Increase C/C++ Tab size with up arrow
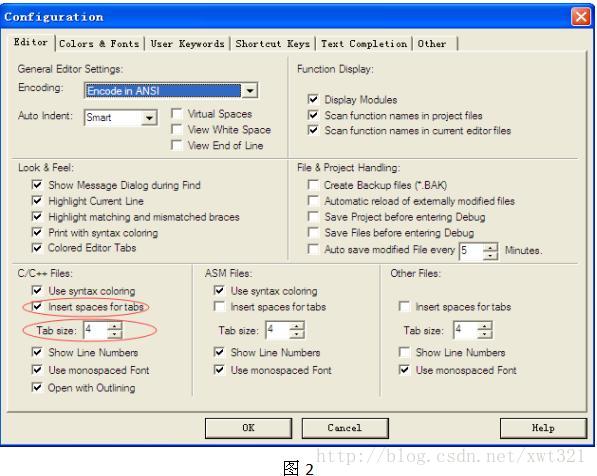The height and width of the screenshot is (476, 597). [114, 326]
